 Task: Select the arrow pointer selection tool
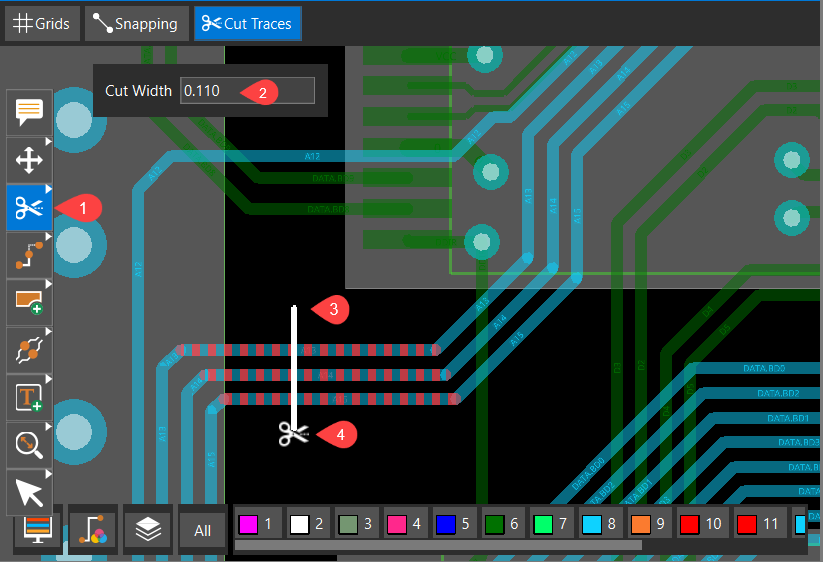click(29, 492)
